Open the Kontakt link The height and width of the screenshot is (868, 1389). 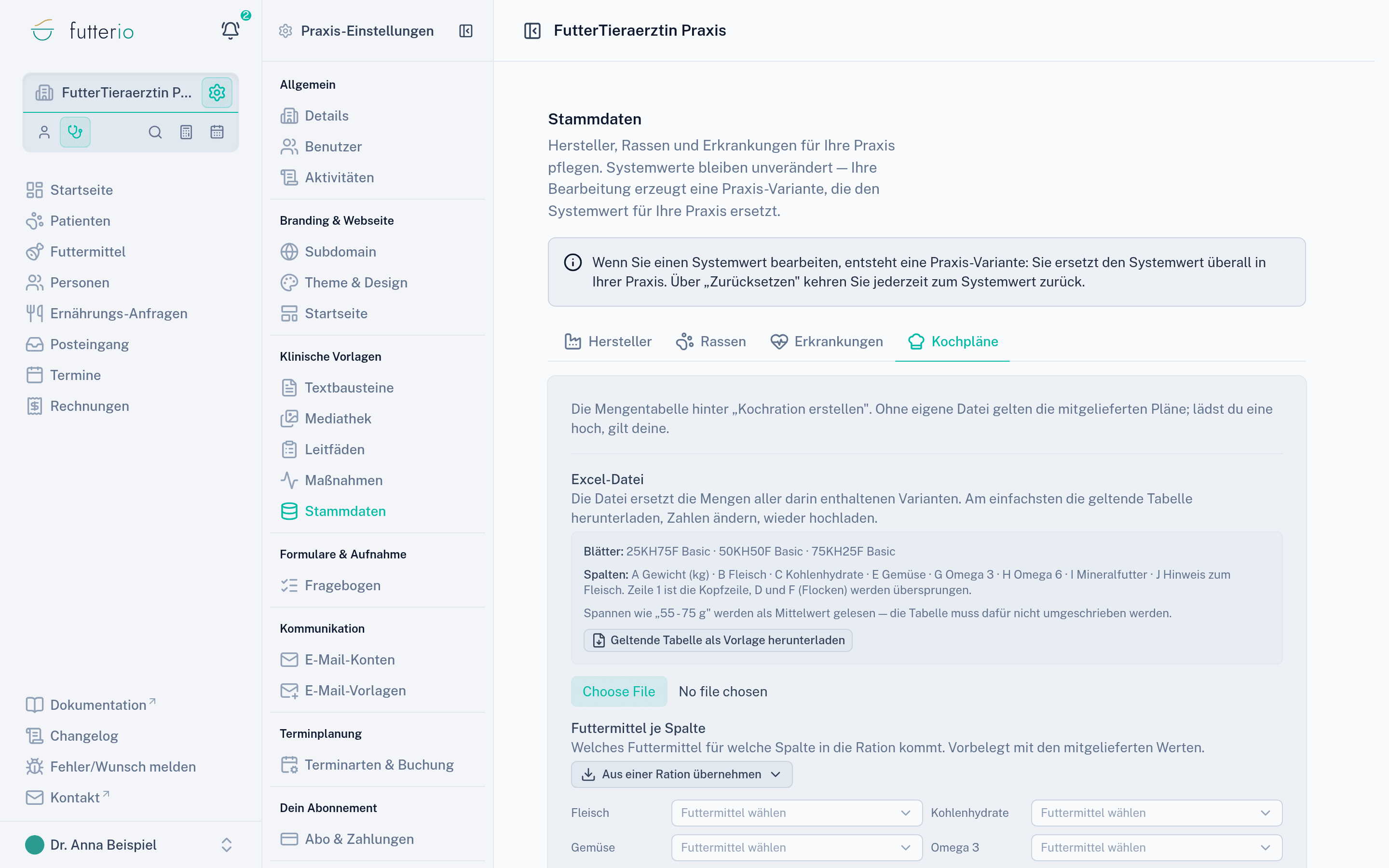click(68, 798)
